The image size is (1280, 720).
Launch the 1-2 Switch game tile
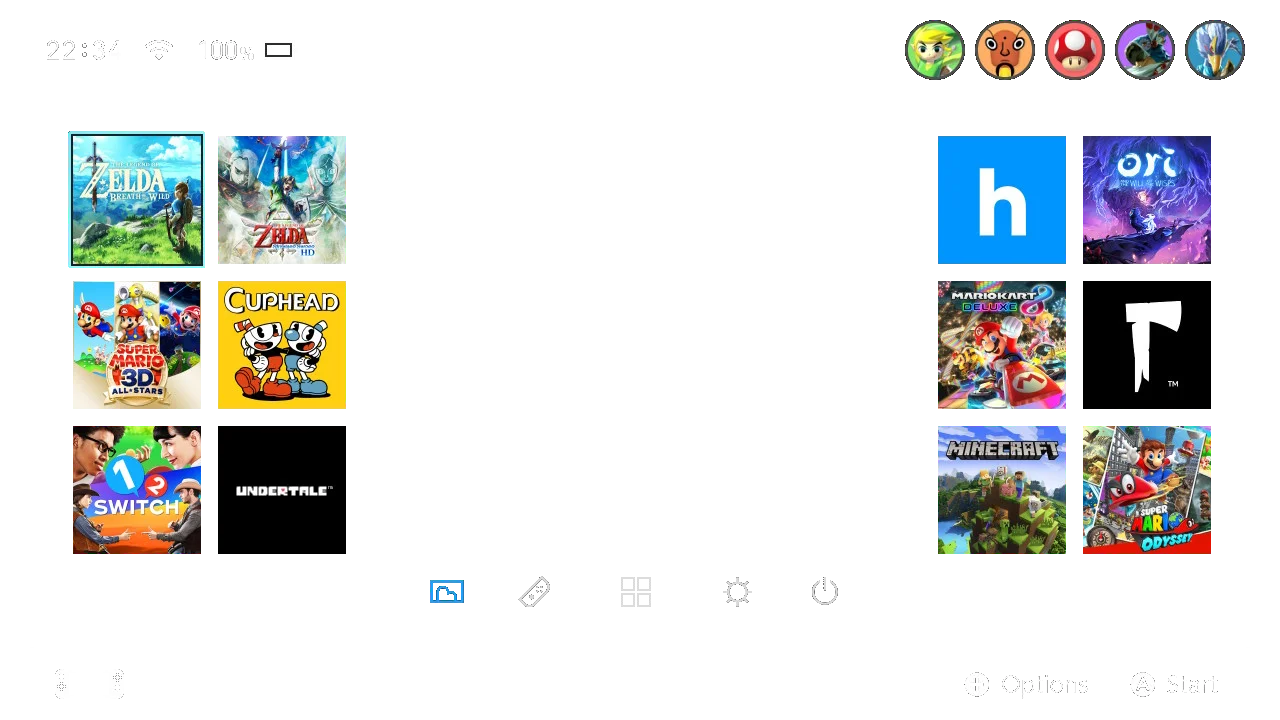click(x=137, y=490)
